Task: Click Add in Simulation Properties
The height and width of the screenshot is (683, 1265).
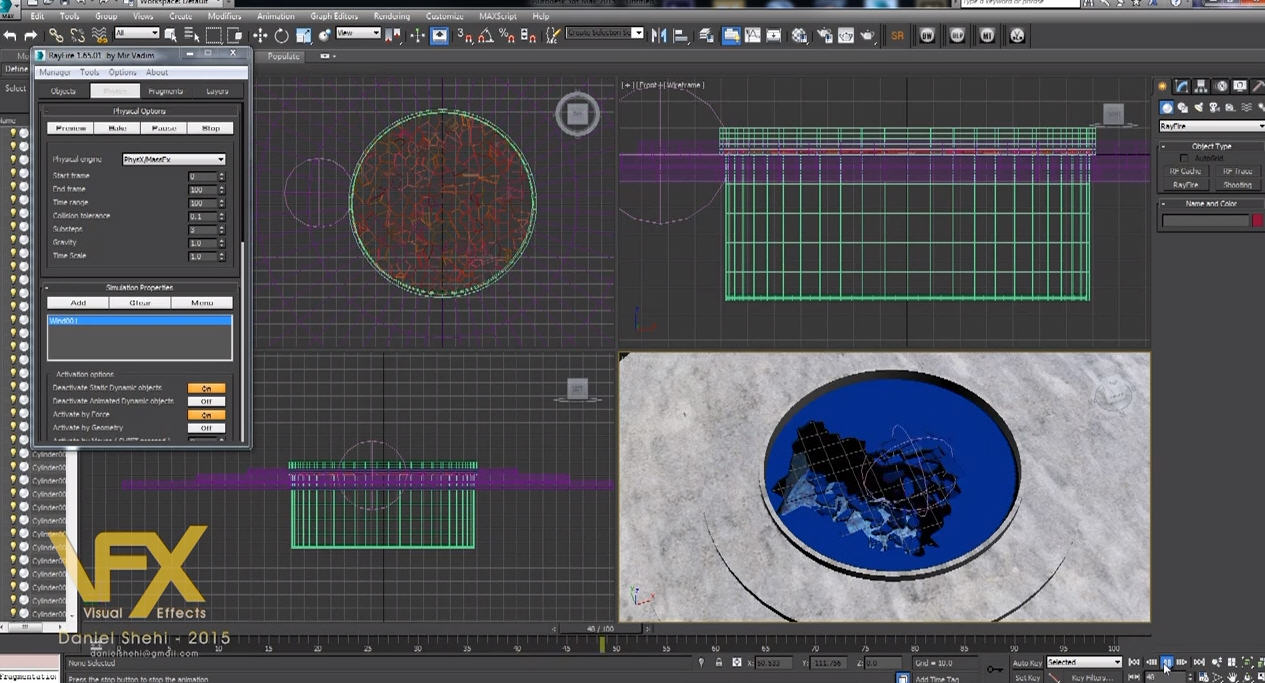Action: (x=78, y=302)
